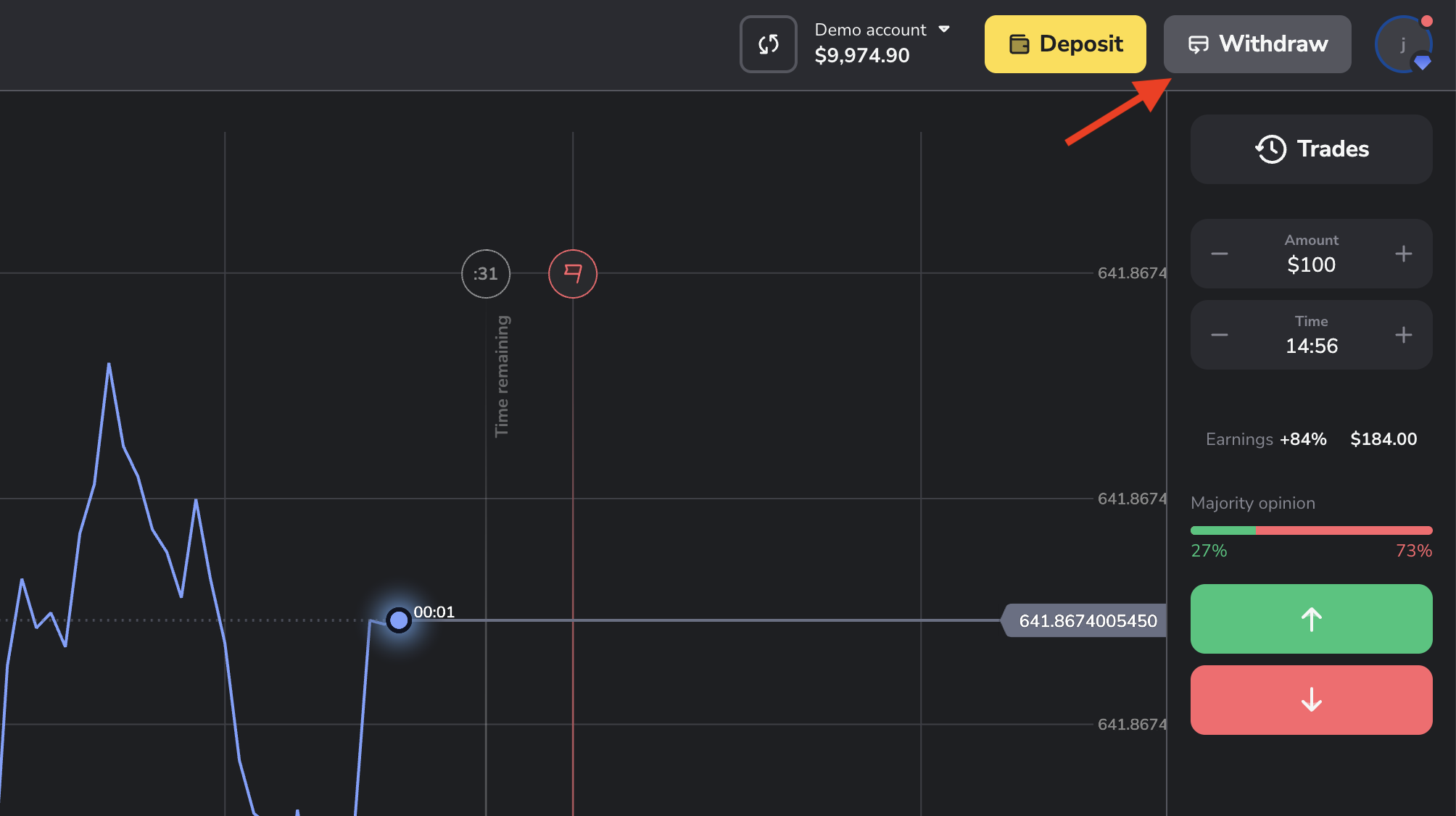Place an up trade with green arrow

click(1311, 619)
